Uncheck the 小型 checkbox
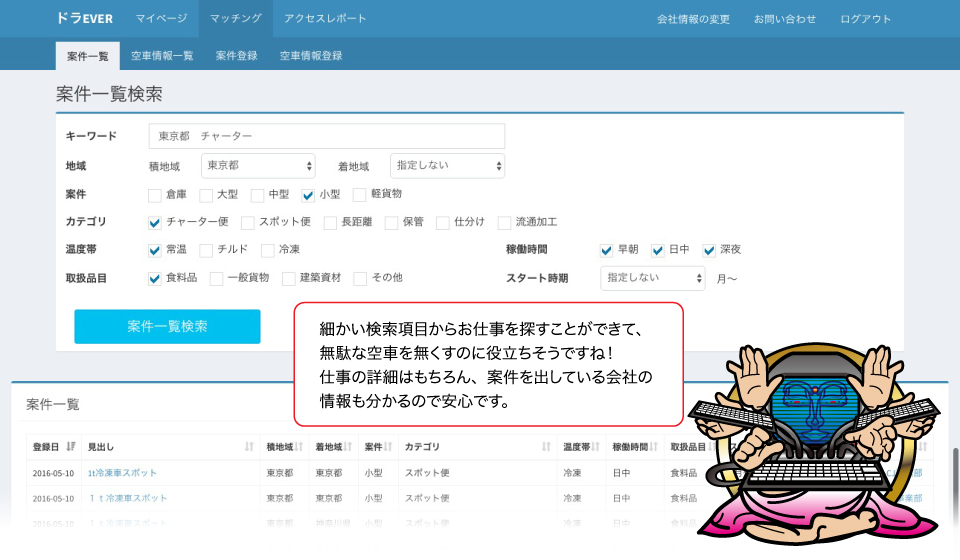 tap(309, 194)
